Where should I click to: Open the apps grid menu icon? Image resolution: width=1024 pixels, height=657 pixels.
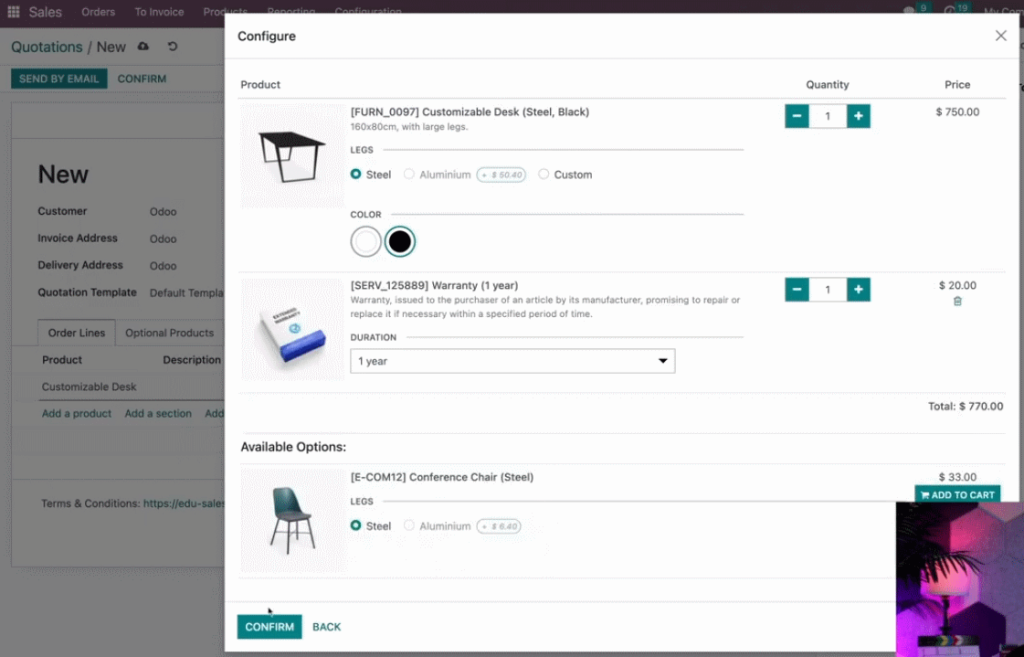click(x=13, y=12)
